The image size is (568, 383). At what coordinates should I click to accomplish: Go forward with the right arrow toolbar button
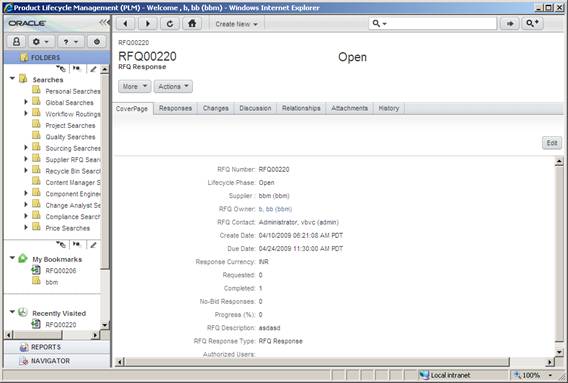pyautogui.click(x=148, y=24)
